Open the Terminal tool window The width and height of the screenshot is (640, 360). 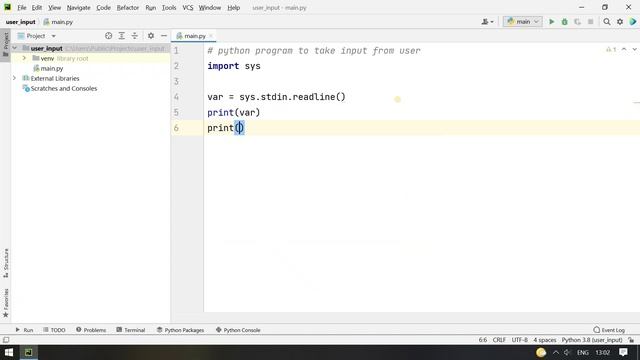(x=131, y=330)
